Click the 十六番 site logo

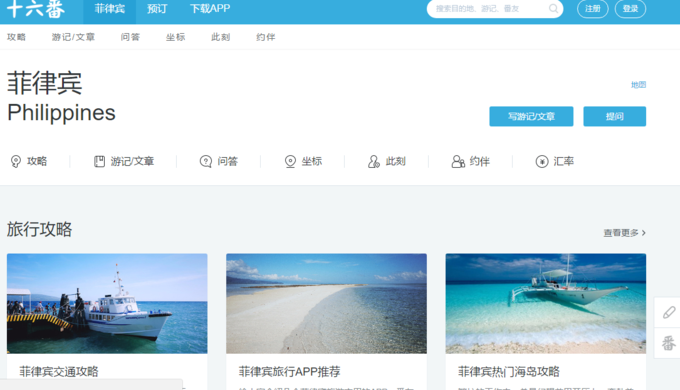tap(36, 8)
